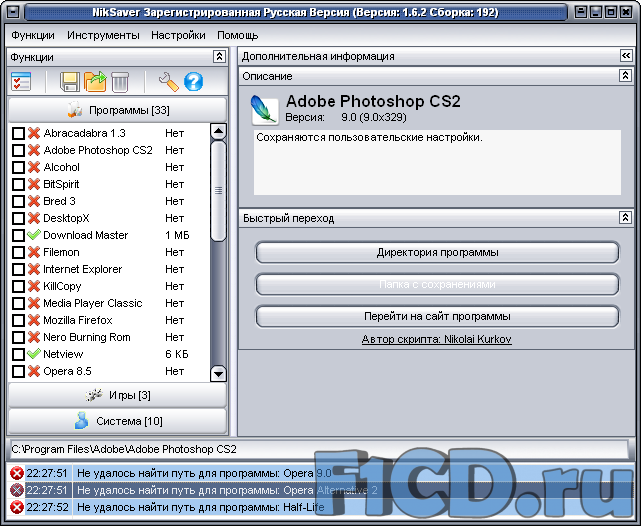
Task: Click the red X icon beside Mozilla Firefox
Action: coord(34,320)
